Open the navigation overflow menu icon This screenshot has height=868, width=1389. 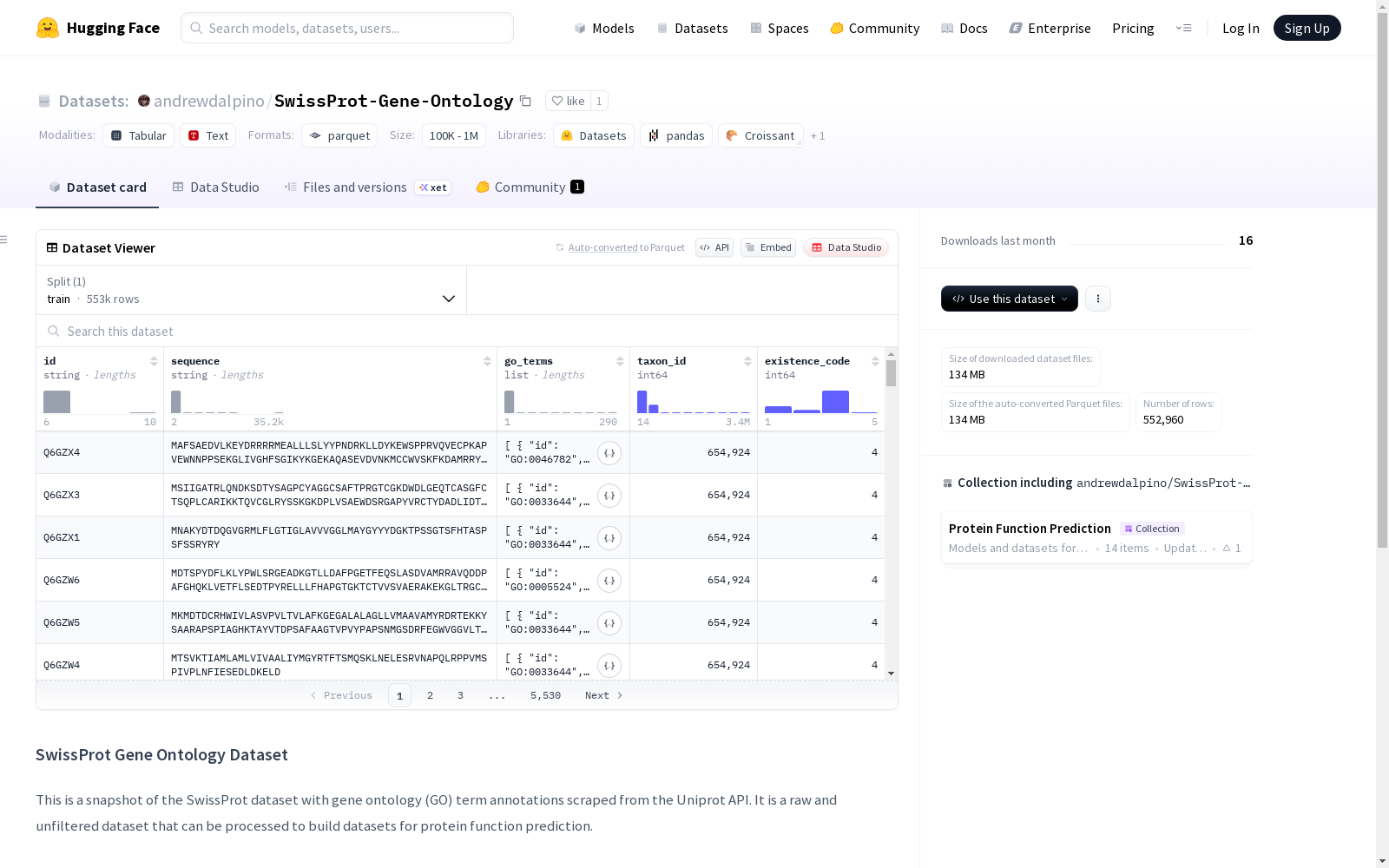(x=1183, y=28)
